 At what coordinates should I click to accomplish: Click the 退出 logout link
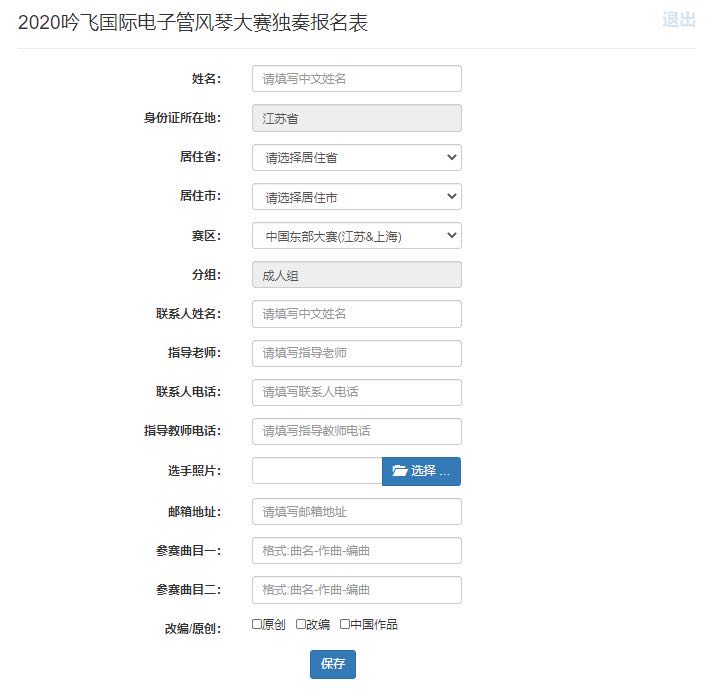click(x=678, y=20)
